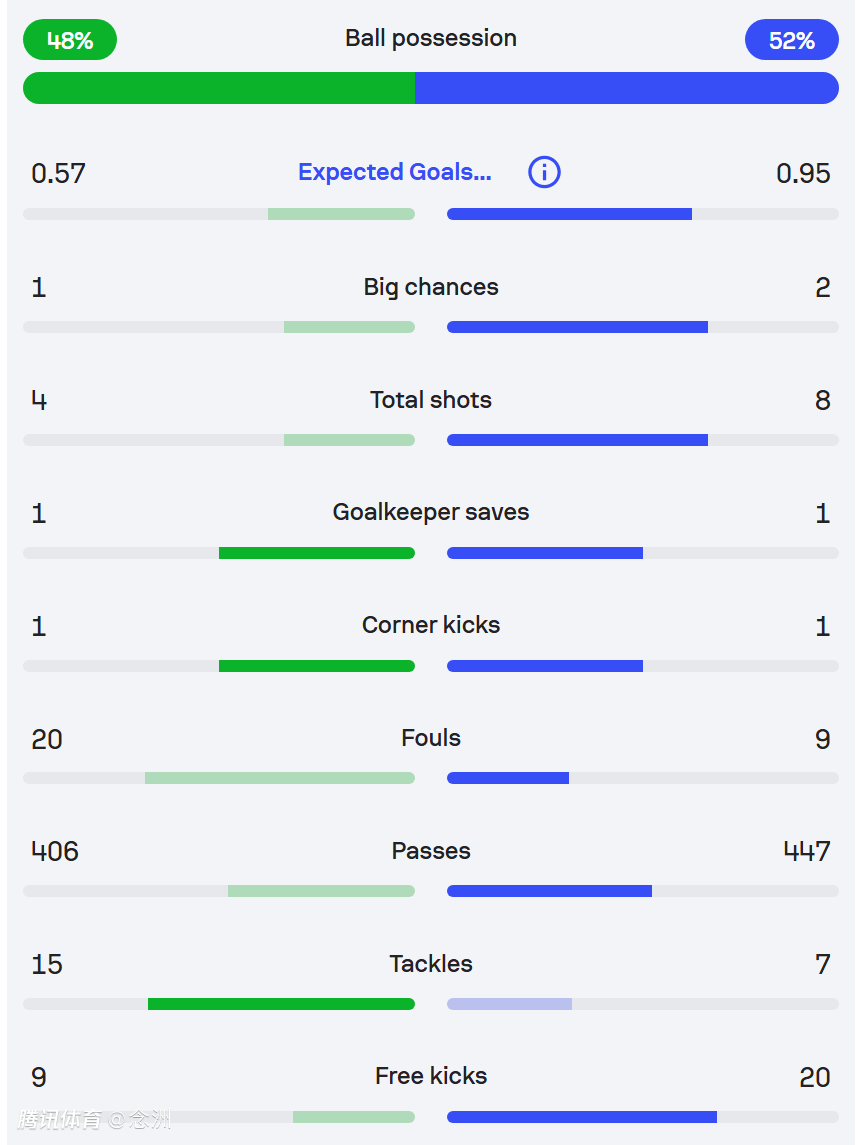
Task: Click the green Tackles bar
Action: click(x=281, y=1004)
